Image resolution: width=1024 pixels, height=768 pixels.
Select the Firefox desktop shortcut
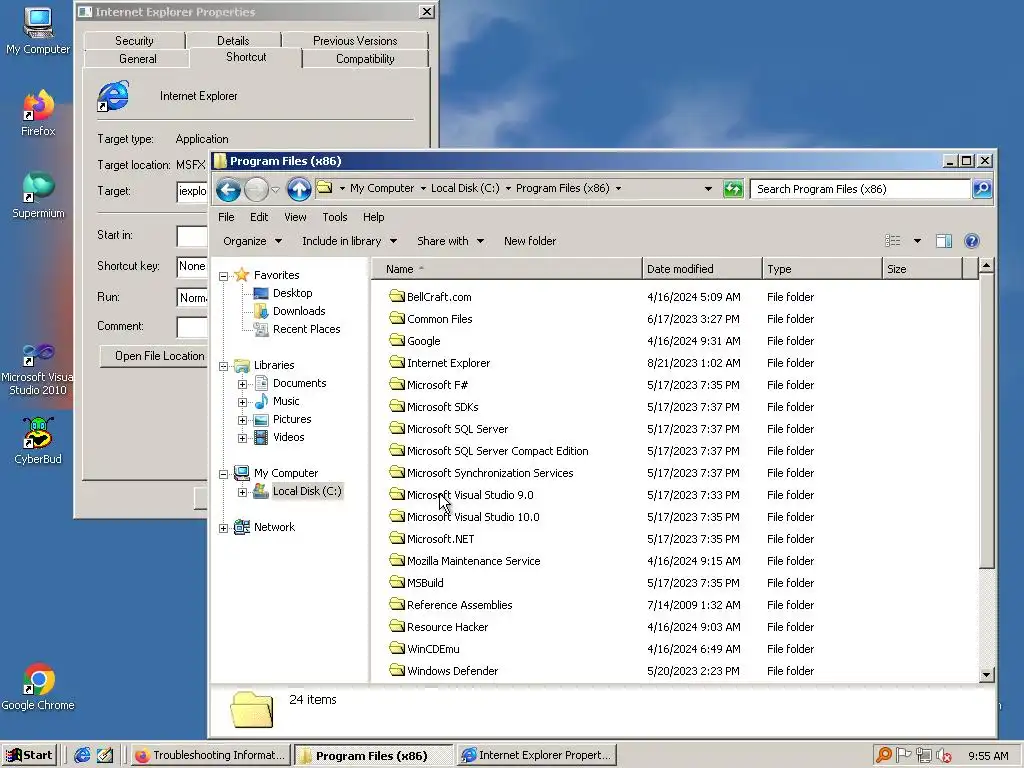coord(38,112)
